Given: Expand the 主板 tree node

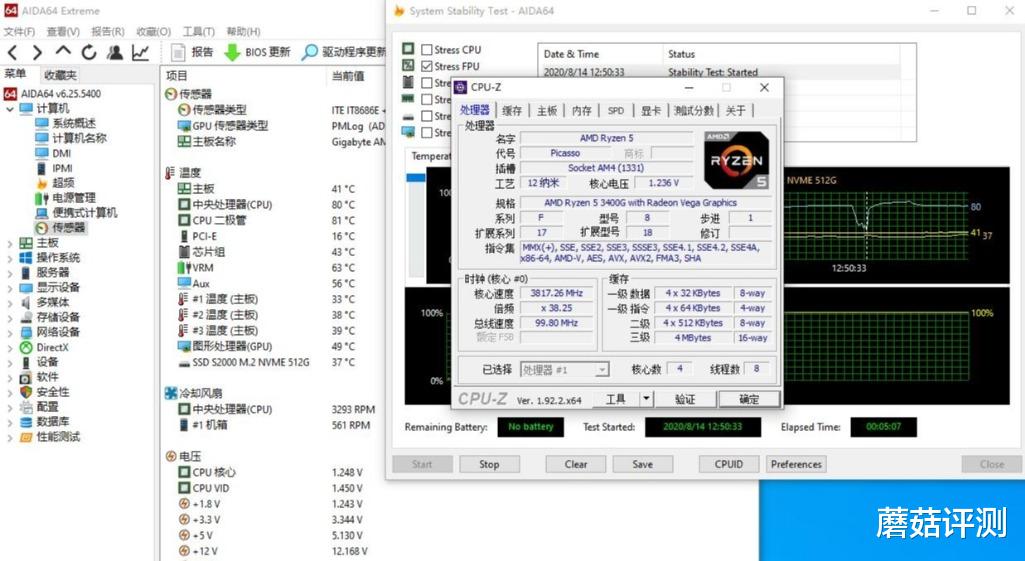Looking at the screenshot, I should 10,243.
